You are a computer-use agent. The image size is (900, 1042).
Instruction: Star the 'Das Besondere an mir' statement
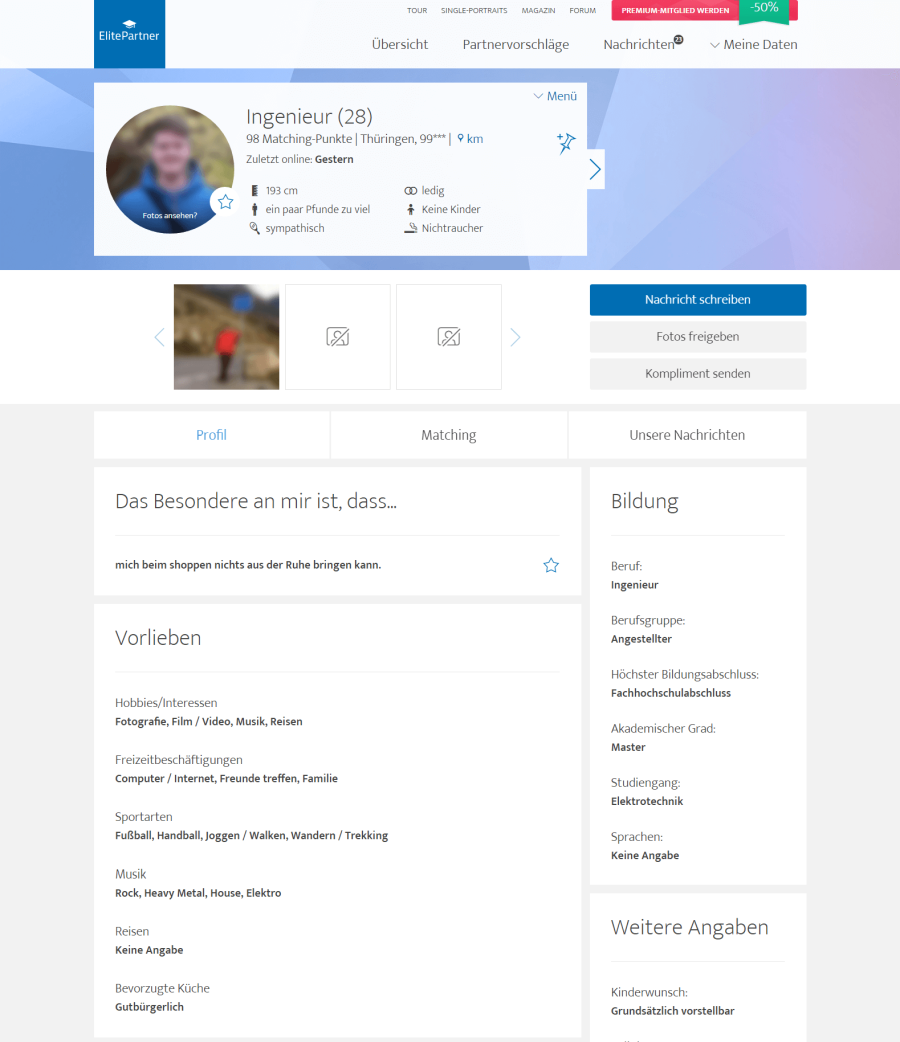tap(551, 565)
